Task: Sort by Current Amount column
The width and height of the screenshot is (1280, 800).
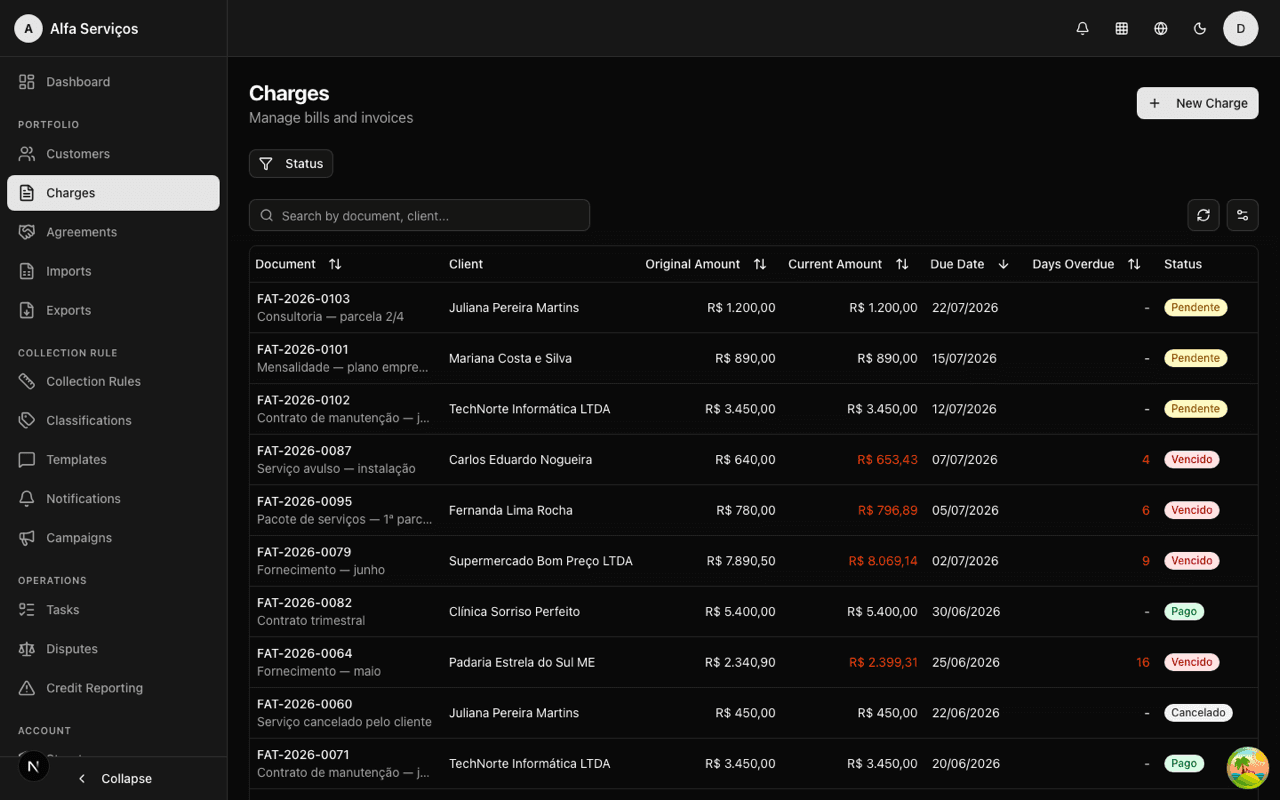Action: (902, 264)
